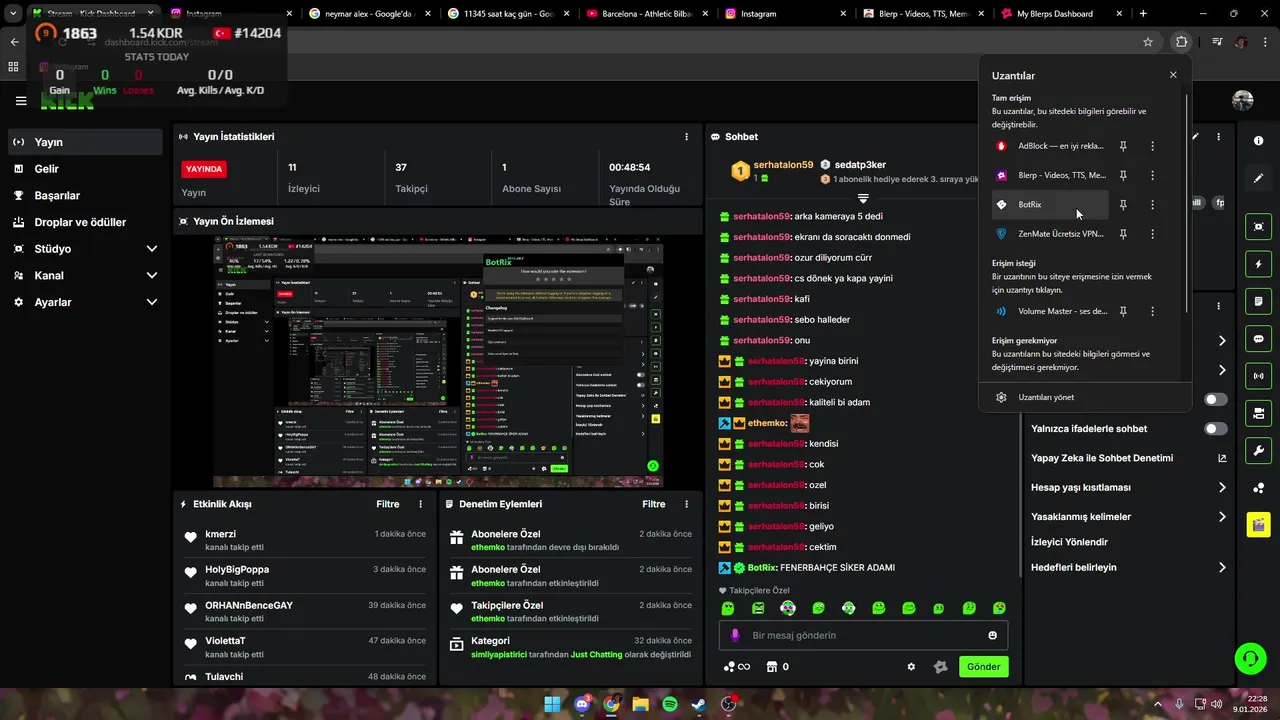The height and width of the screenshot is (720, 1280).
Task: Open info icon in right tool column
Action: (x=1259, y=141)
